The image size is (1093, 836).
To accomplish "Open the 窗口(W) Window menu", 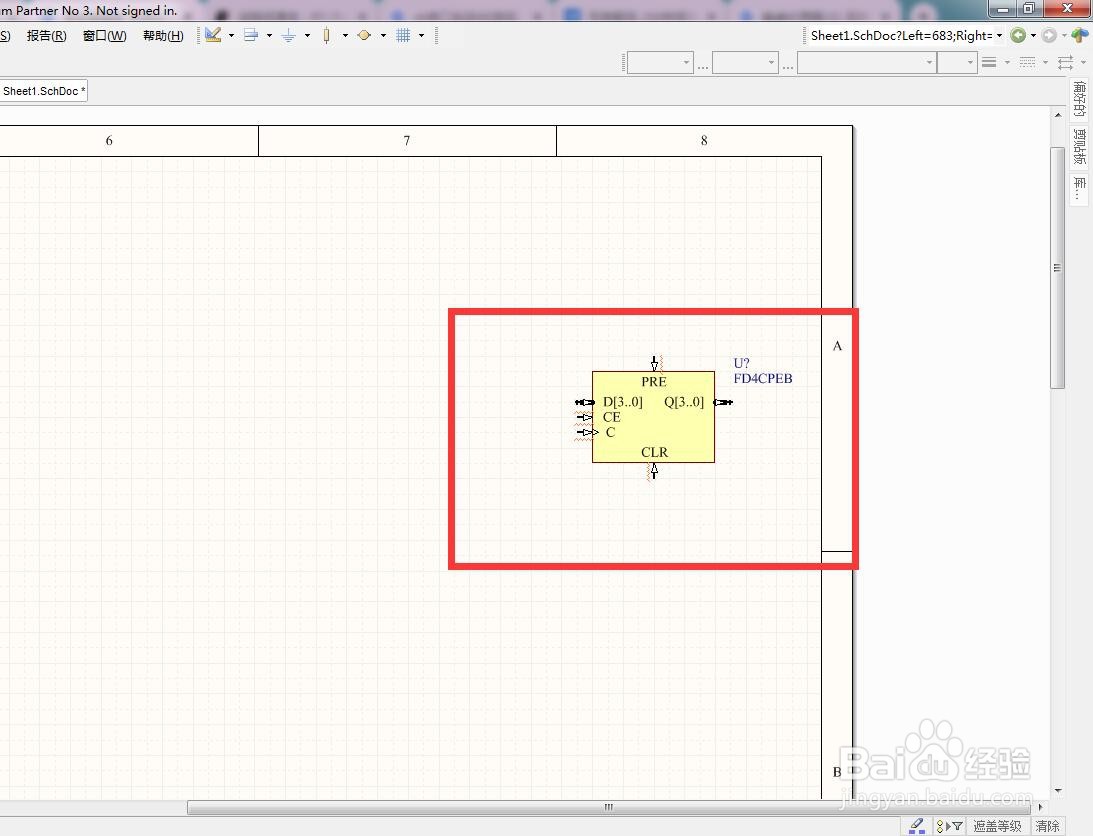I will click(105, 36).
